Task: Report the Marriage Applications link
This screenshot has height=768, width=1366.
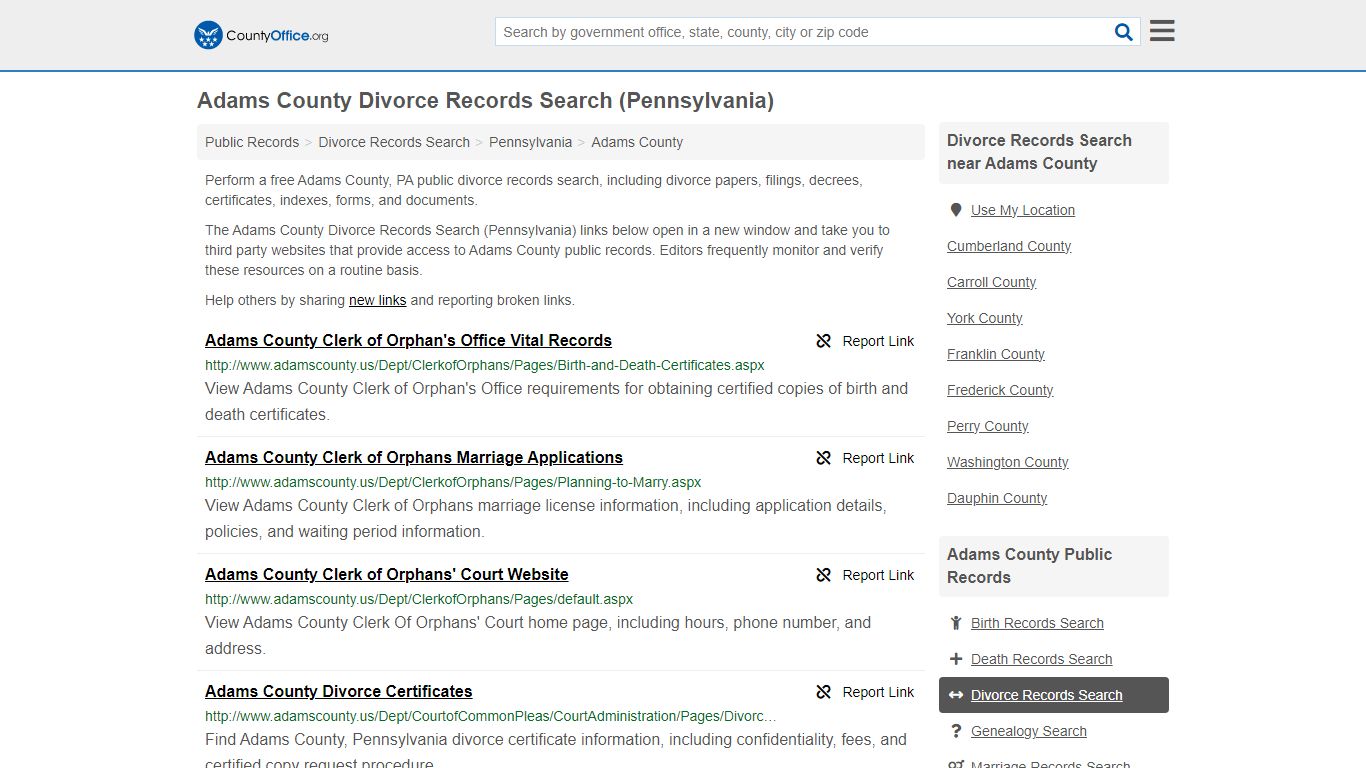Action: pos(865,458)
